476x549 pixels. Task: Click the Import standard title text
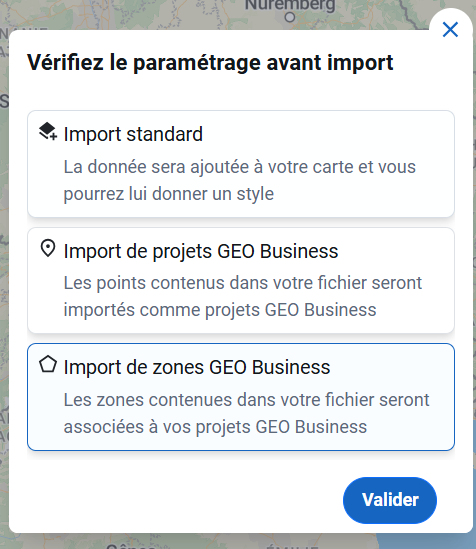point(133,134)
